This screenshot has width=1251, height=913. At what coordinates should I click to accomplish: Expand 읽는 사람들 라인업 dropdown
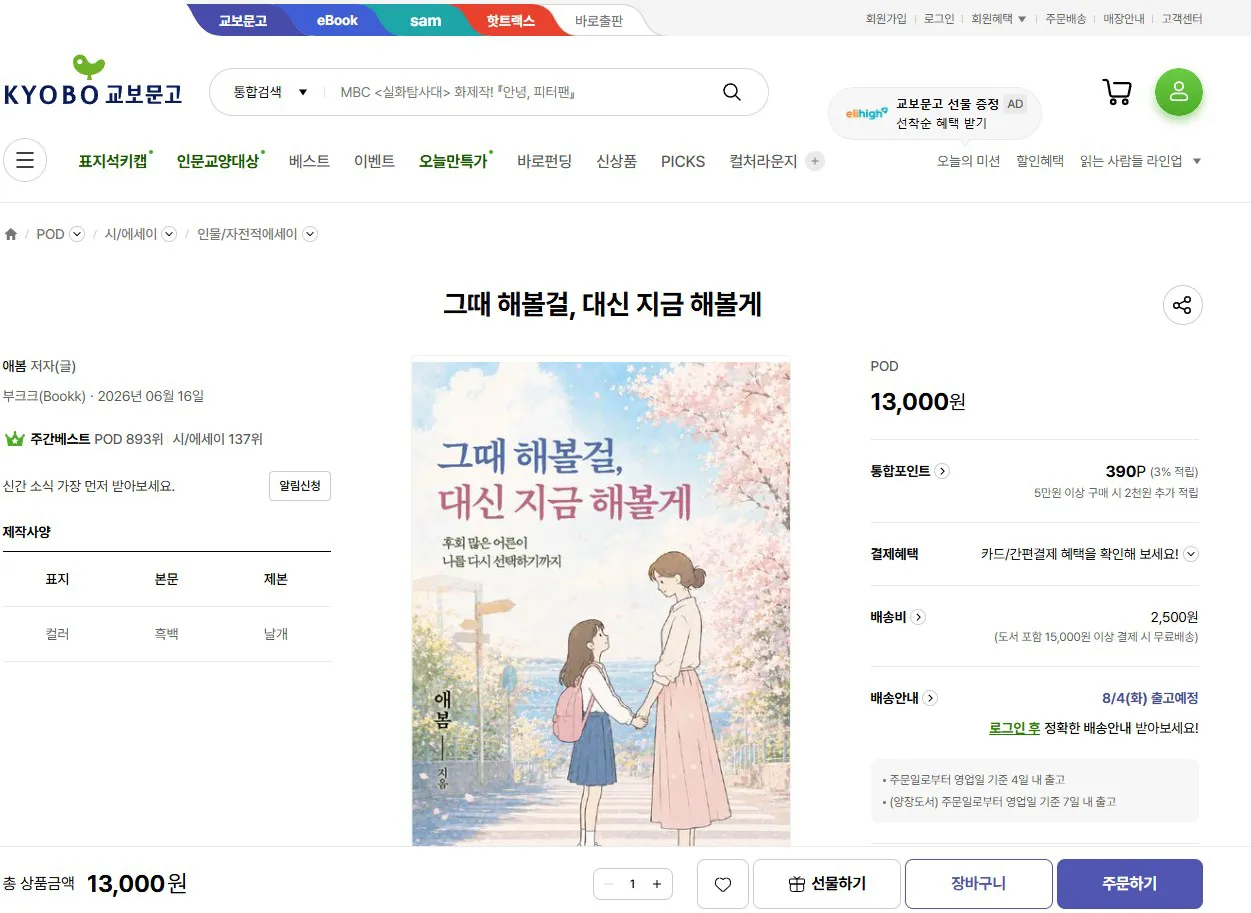(x=1141, y=161)
